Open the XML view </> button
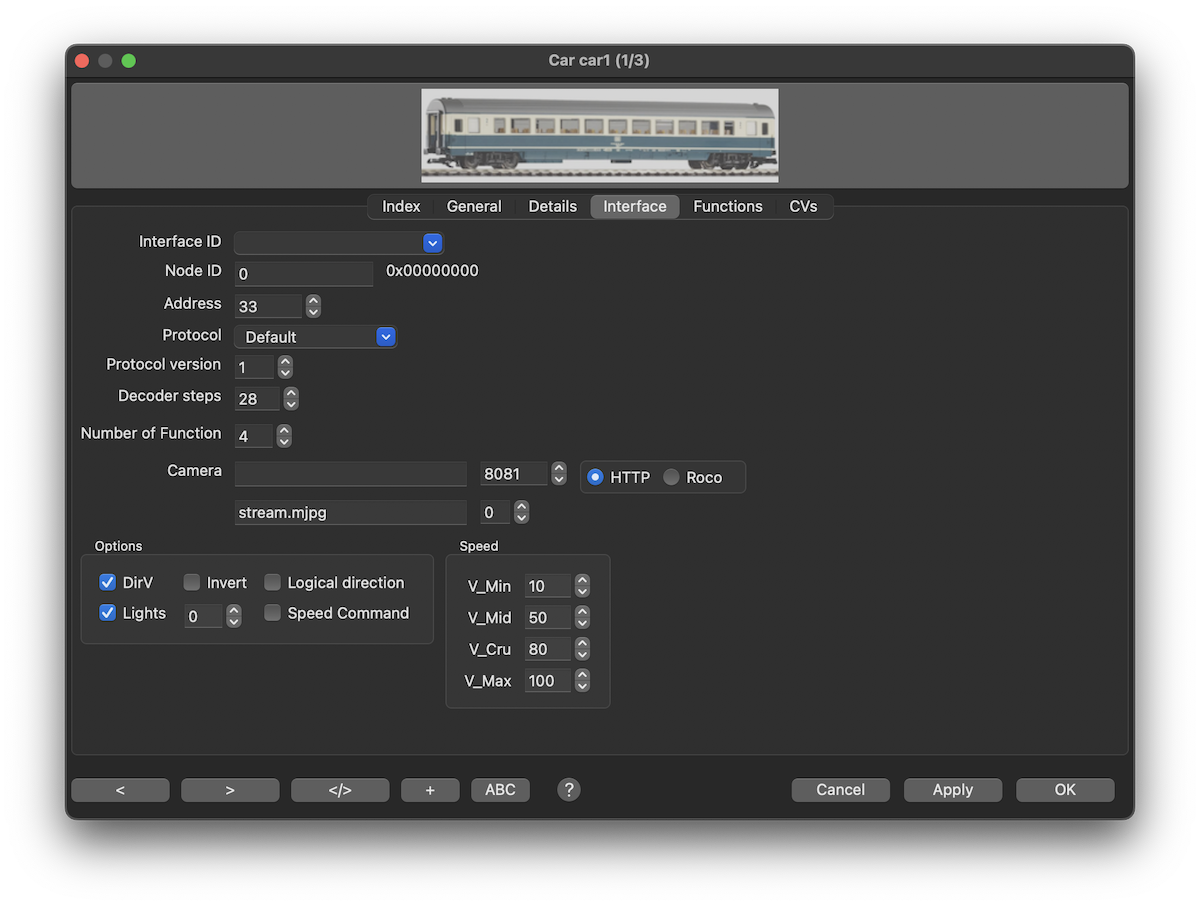The width and height of the screenshot is (1200, 906). tap(340, 790)
